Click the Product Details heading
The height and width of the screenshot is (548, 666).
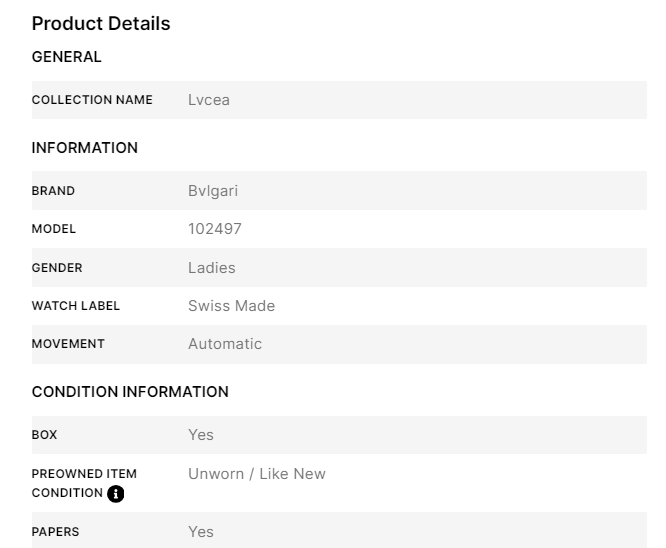coord(101,23)
